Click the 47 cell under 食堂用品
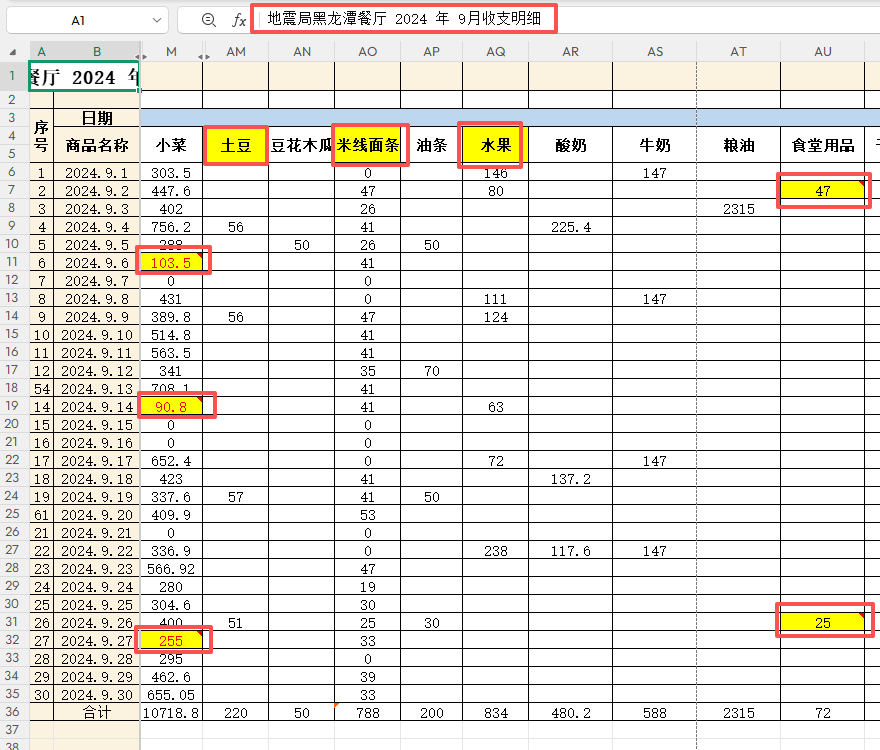The height and width of the screenshot is (750, 880). (822, 191)
